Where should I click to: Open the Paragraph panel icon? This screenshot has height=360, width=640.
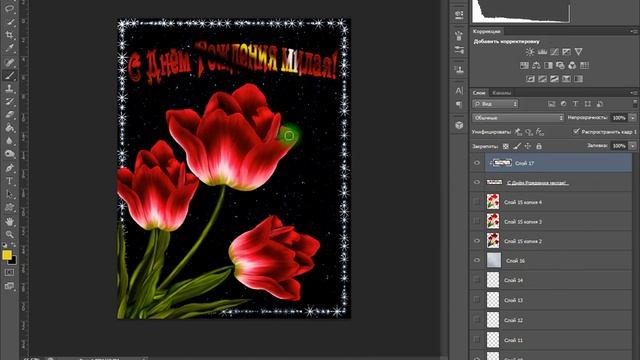(x=459, y=105)
